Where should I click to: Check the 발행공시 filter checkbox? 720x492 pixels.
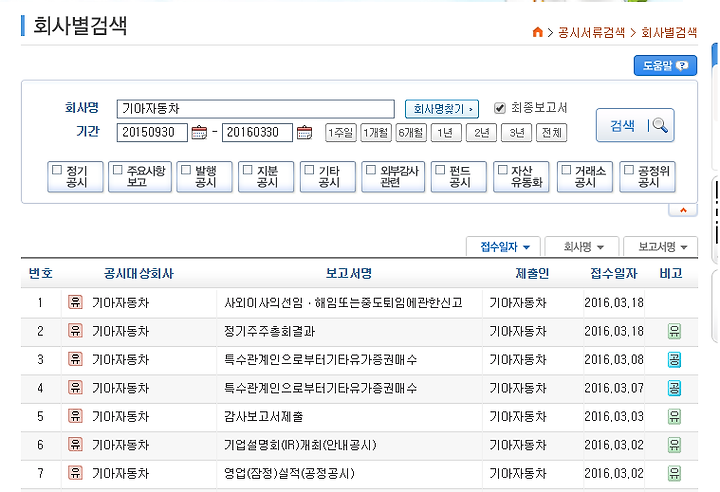coord(186,170)
